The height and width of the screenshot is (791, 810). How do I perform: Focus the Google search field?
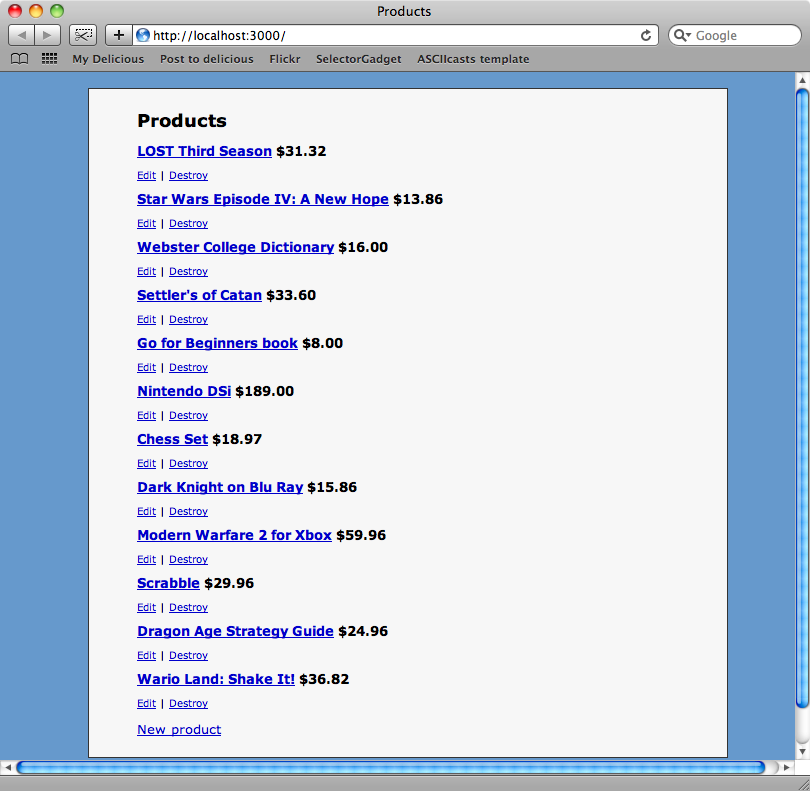coord(735,35)
